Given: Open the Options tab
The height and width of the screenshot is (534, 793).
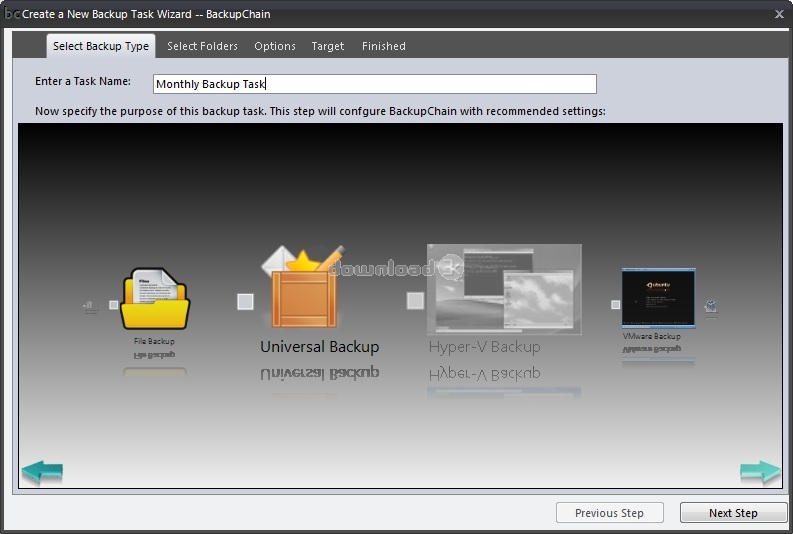Looking at the screenshot, I should (x=275, y=46).
